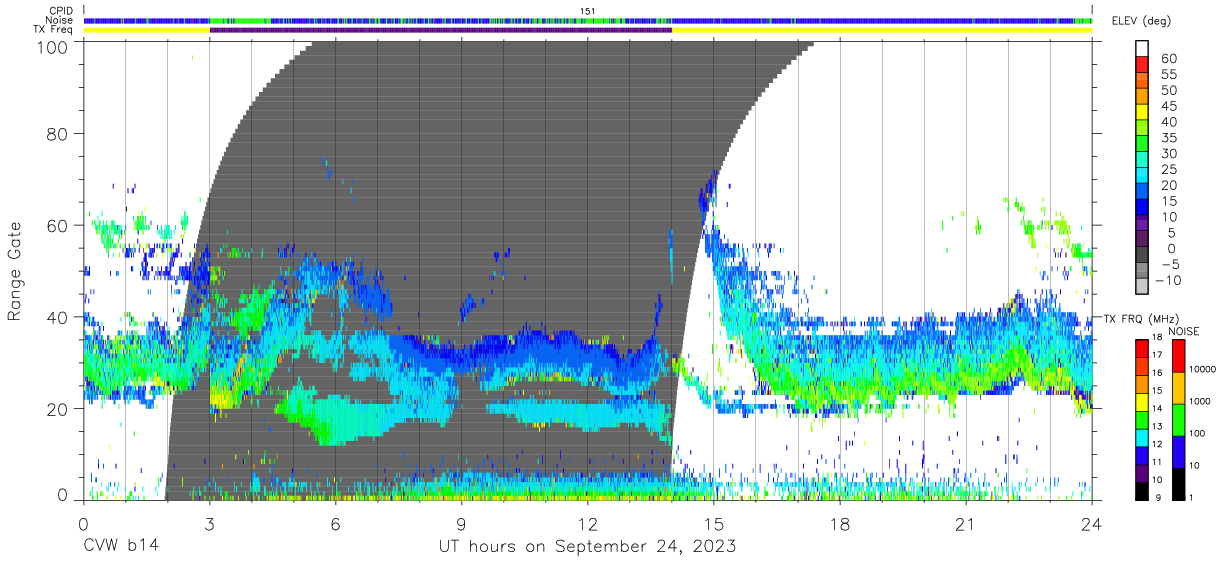Image resolution: width=1228 pixels, height=567 pixels.
Task: Click the y-axis tick label '80'
Action: pos(59,134)
